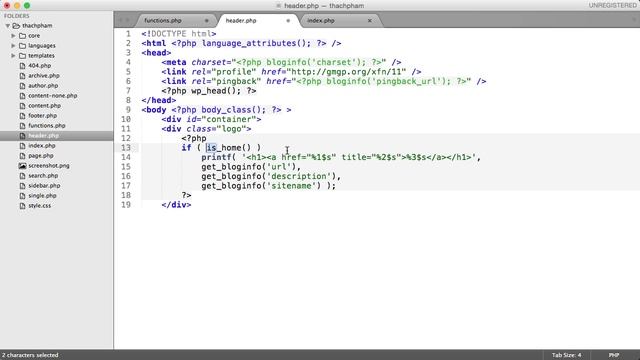Click the content-none.php file icon
This screenshot has width=640, height=360.
(22, 96)
